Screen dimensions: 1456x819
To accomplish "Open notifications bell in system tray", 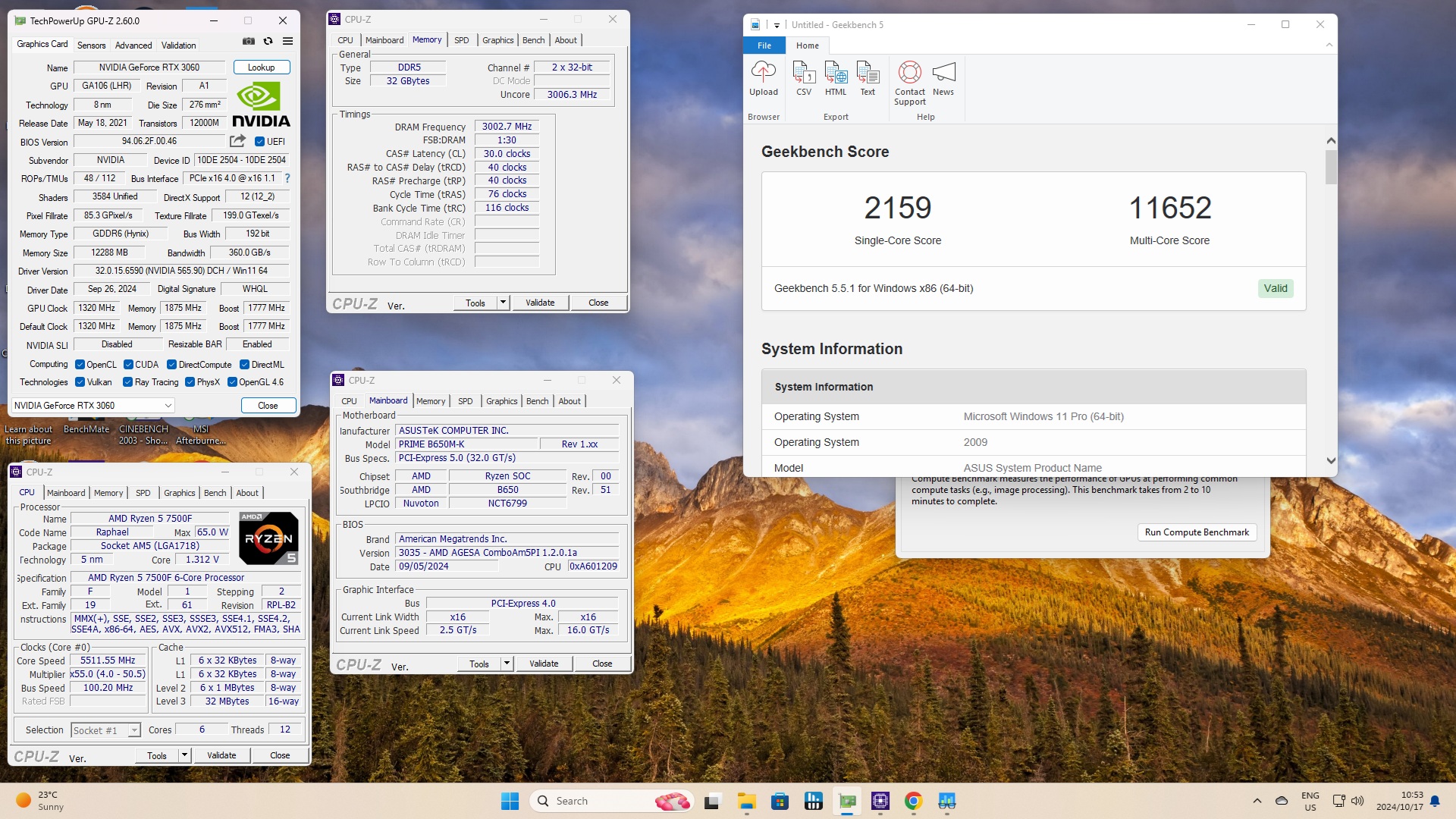I will tap(1435, 801).
